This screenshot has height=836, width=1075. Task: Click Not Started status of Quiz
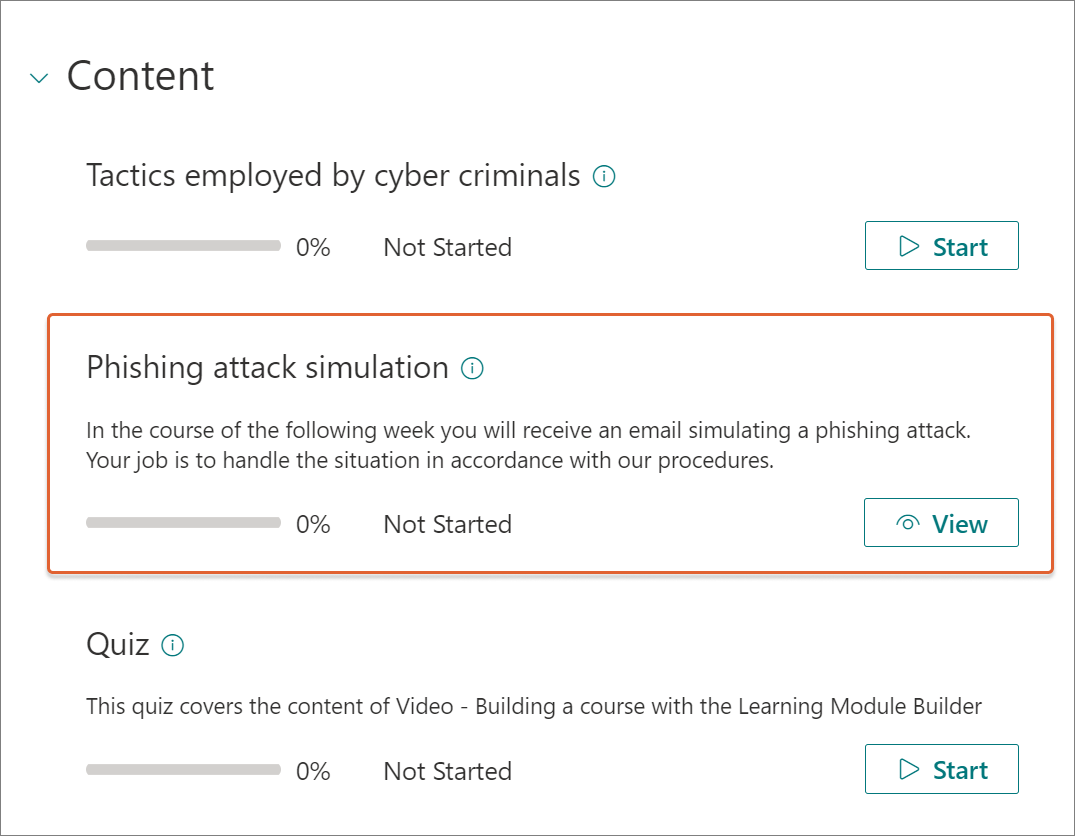click(448, 772)
